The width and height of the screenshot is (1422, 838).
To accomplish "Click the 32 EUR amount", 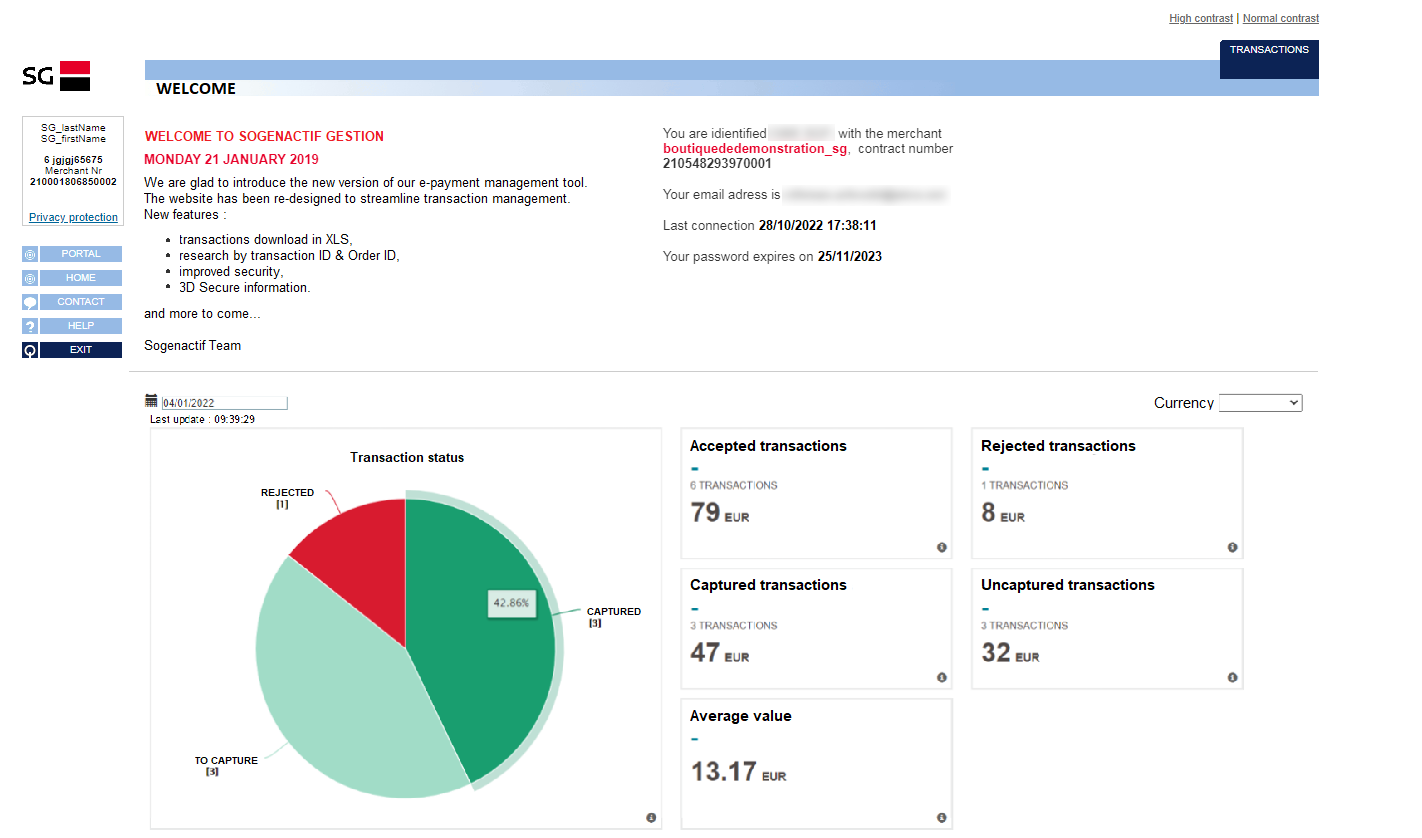I will pos(1010,653).
